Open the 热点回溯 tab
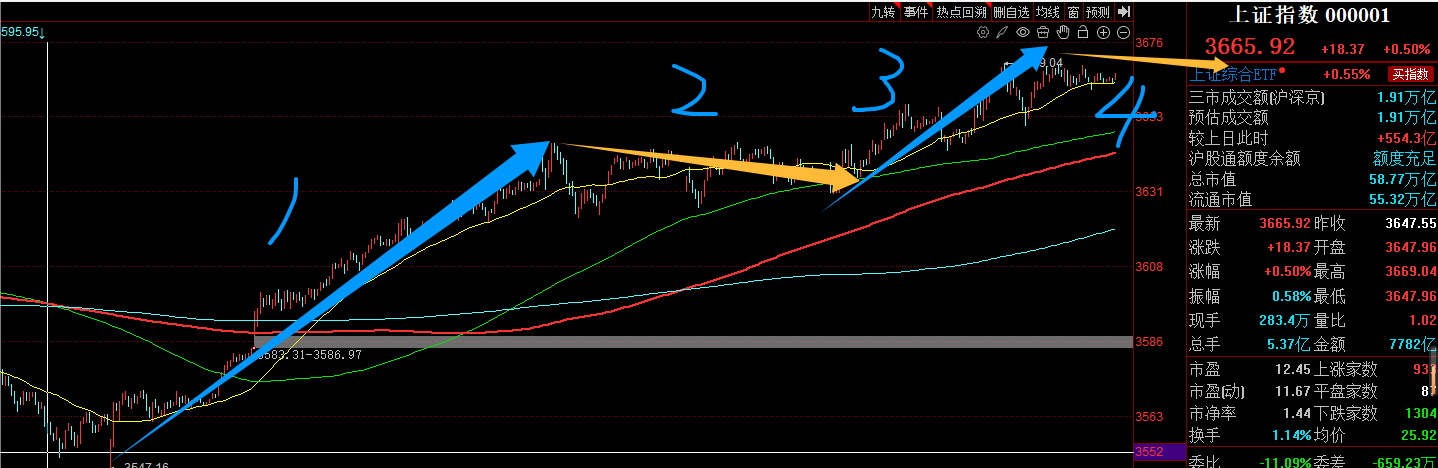 tap(961, 12)
